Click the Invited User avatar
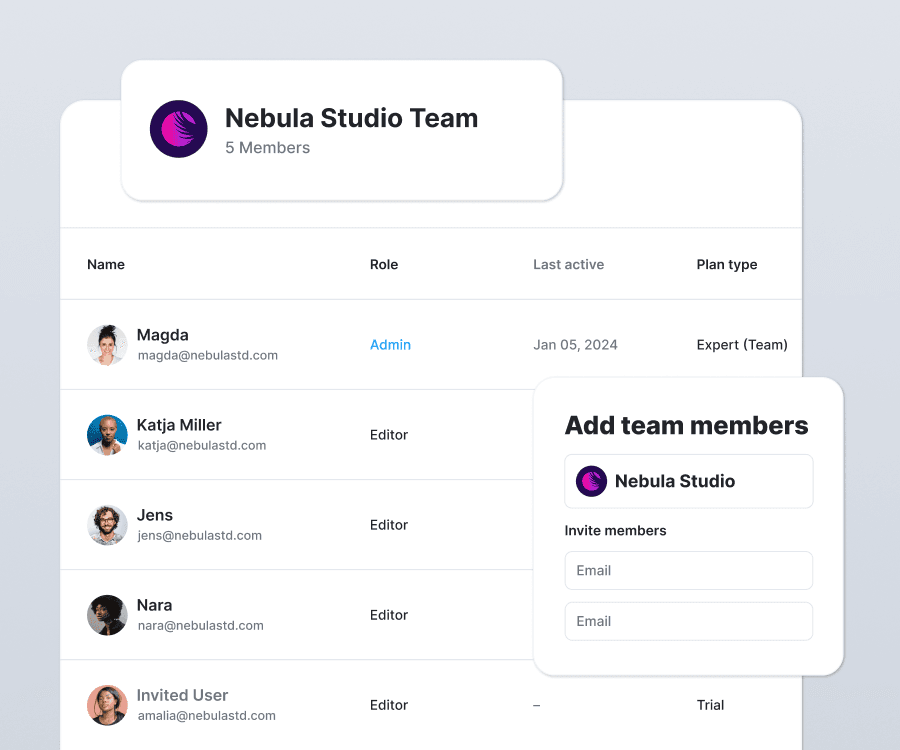The width and height of the screenshot is (900, 750). [107, 705]
